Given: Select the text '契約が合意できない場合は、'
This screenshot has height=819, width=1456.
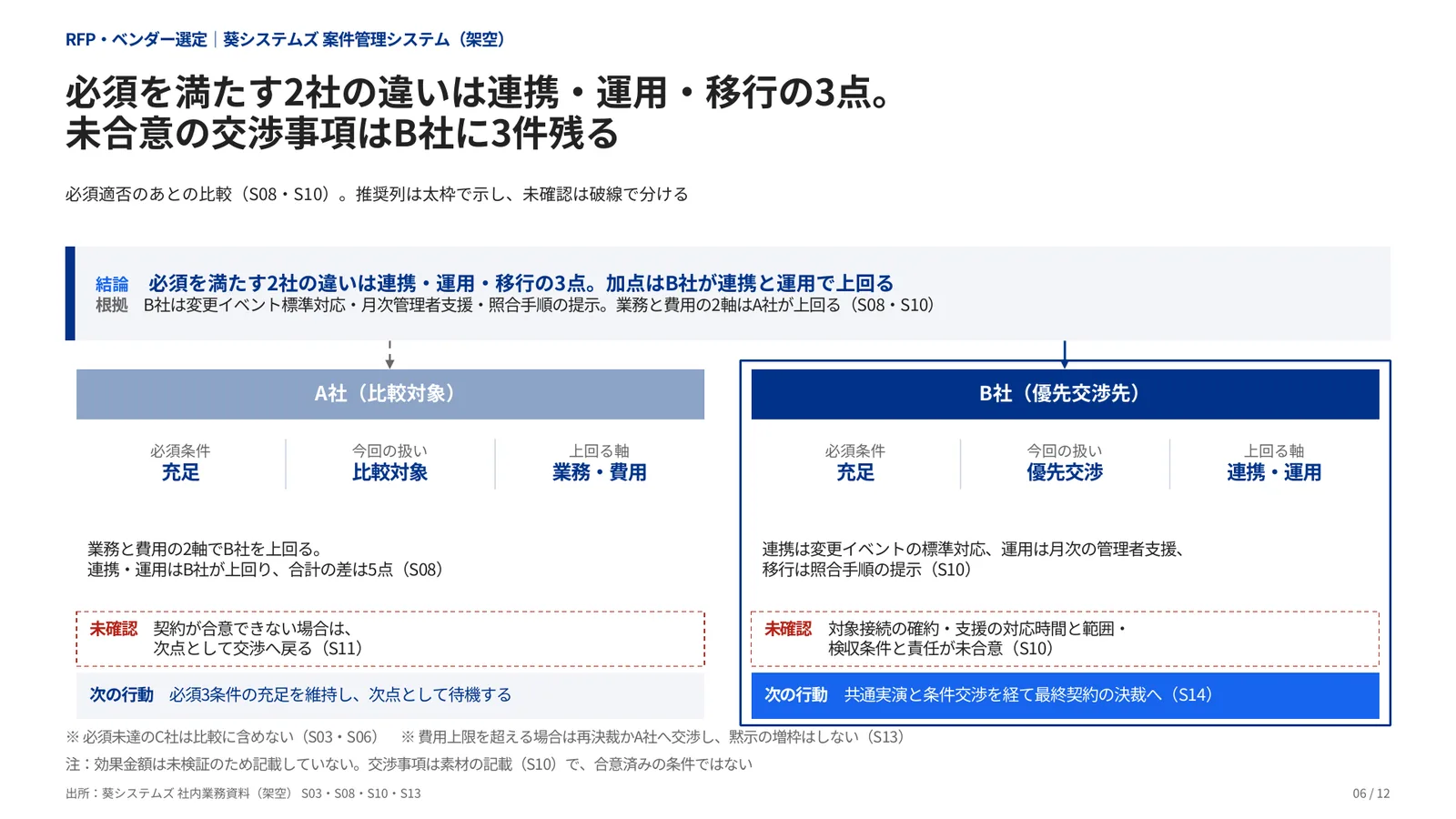Looking at the screenshot, I should [x=253, y=629].
